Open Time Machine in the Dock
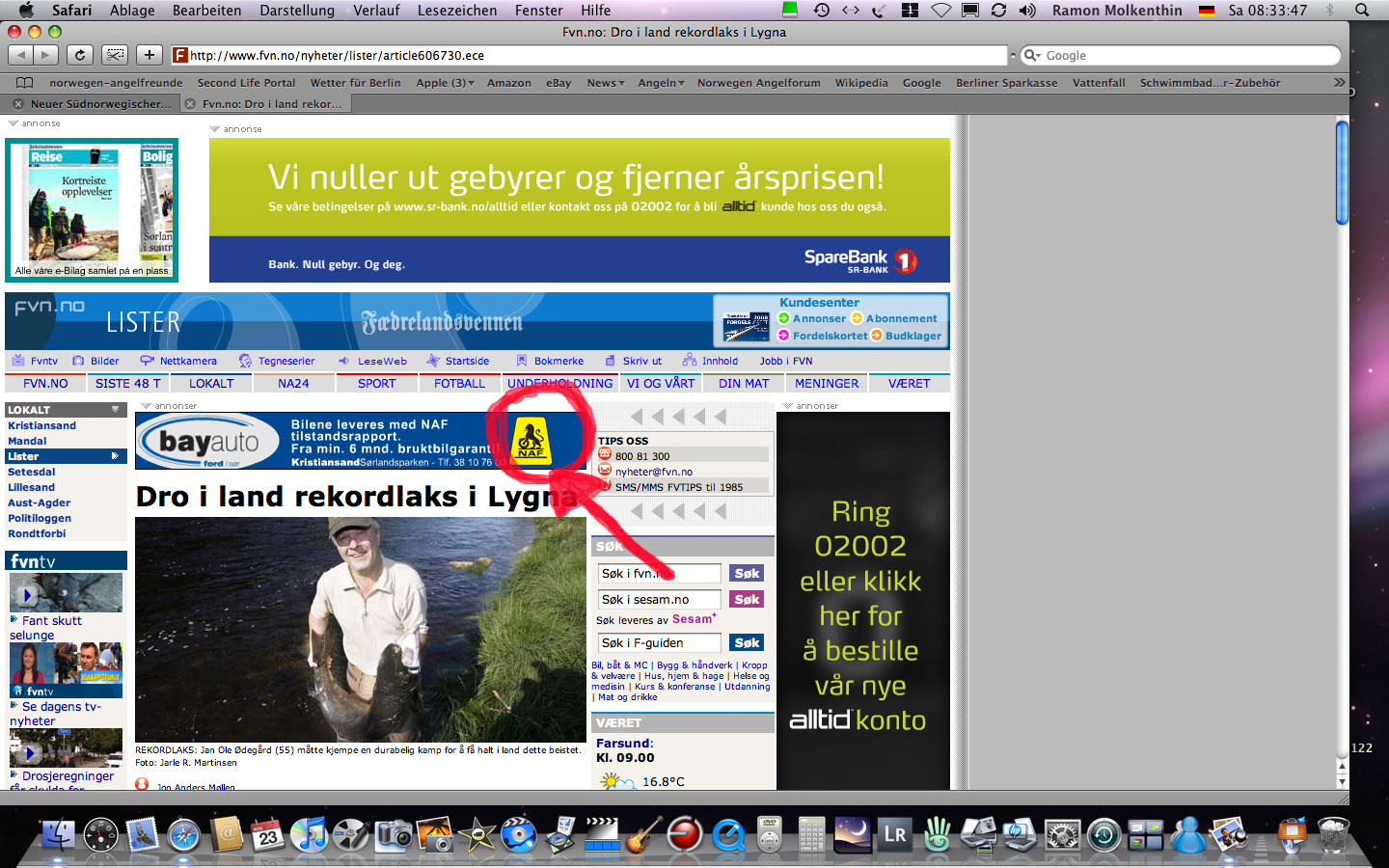This screenshot has height=868, width=1389. point(1104,834)
